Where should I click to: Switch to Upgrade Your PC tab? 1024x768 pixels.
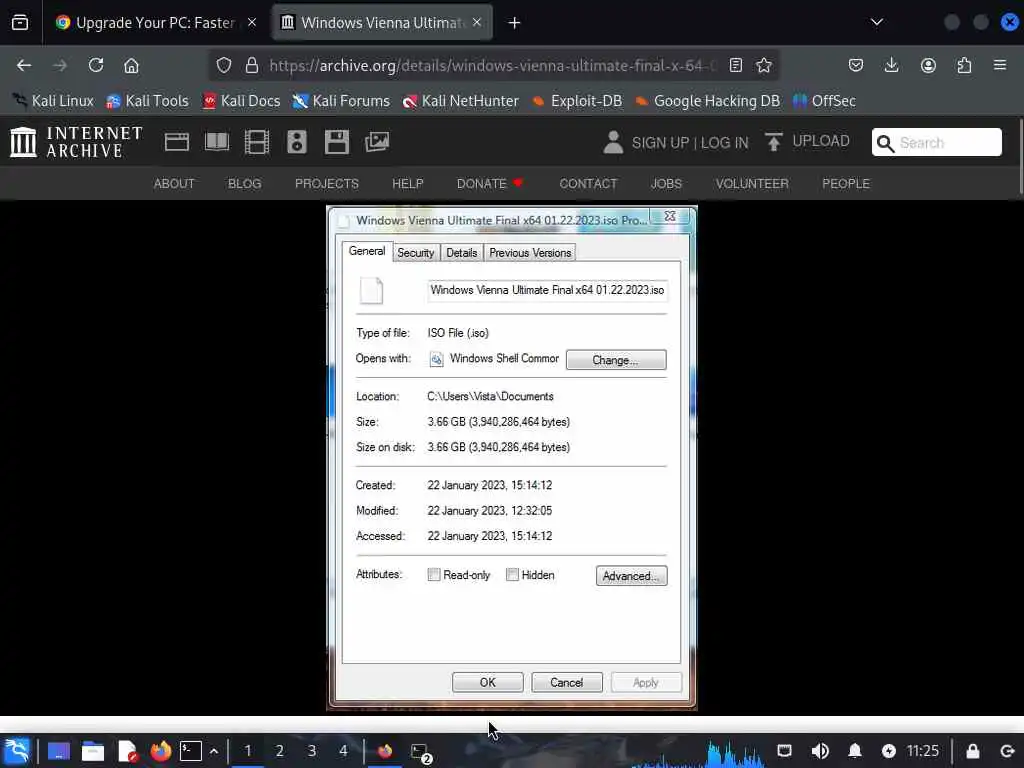click(155, 23)
